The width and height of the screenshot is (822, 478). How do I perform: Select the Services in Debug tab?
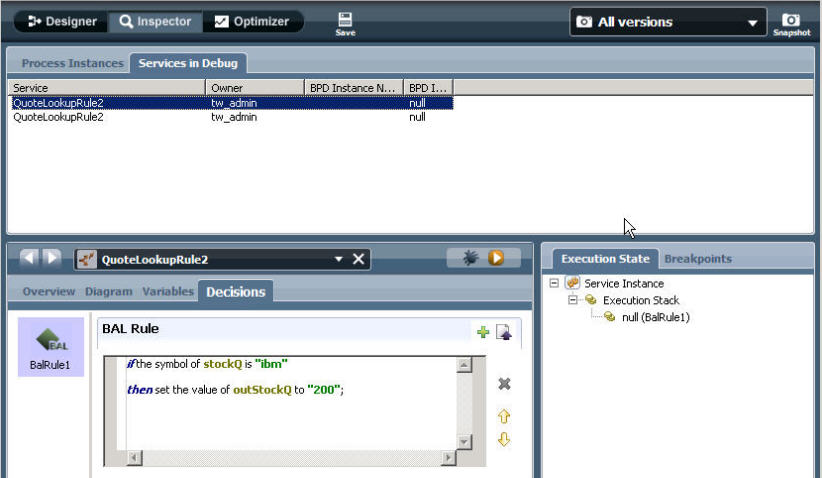[x=188, y=63]
